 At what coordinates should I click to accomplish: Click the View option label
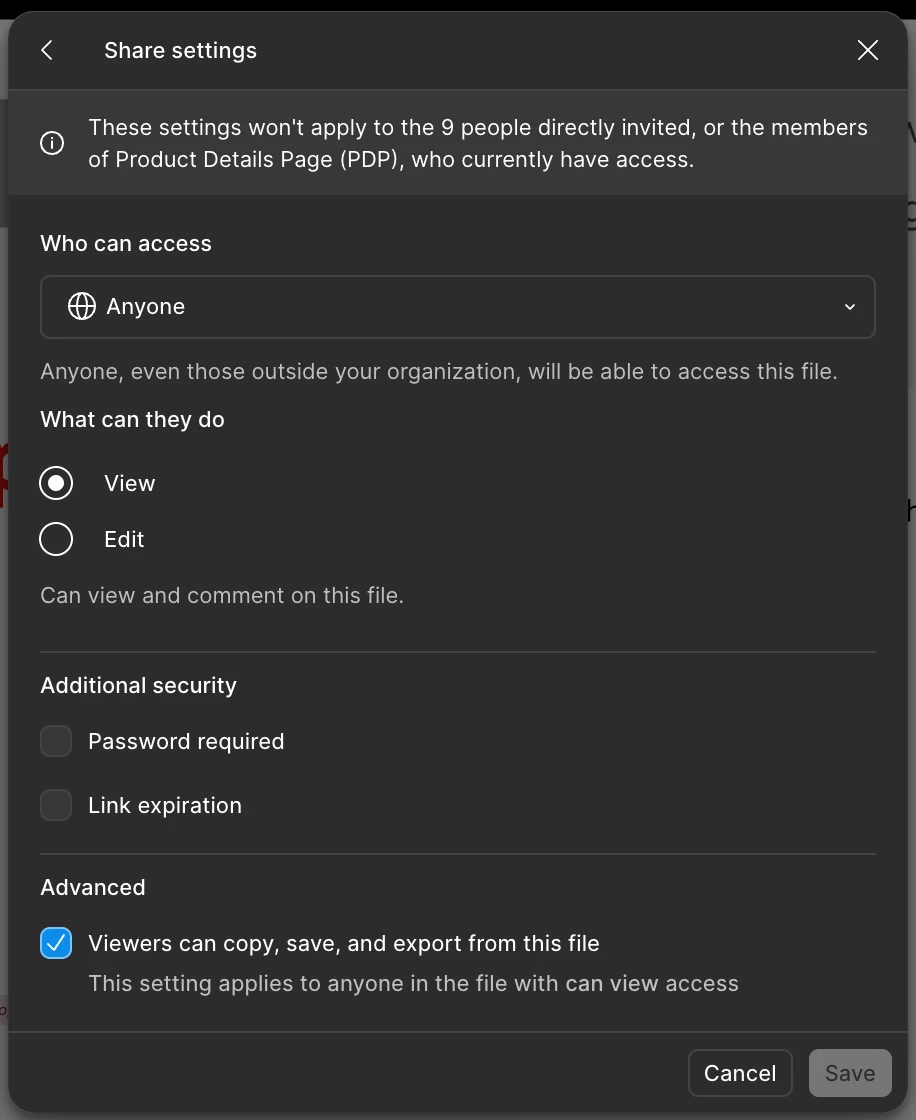[x=129, y=484]
